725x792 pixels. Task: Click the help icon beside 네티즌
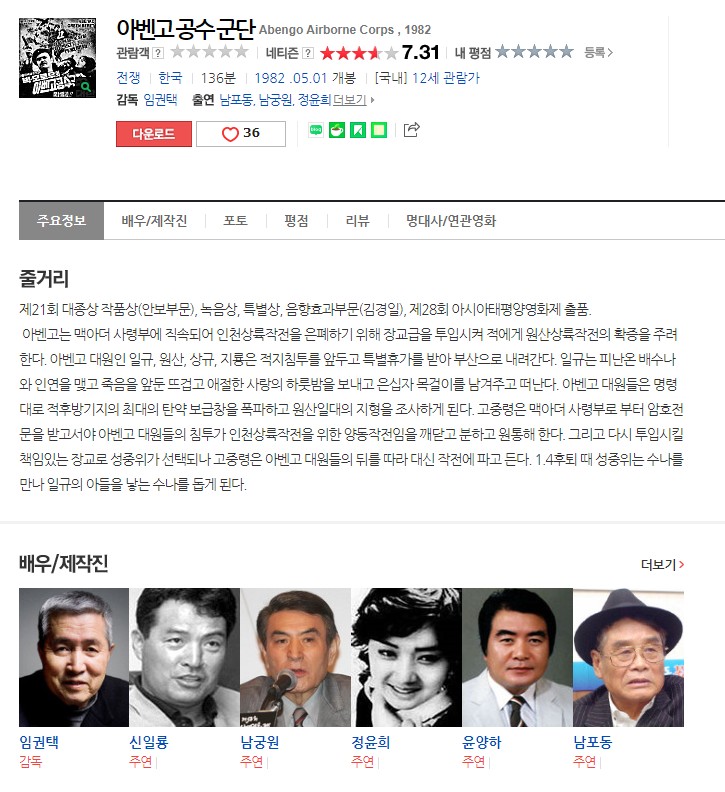coord(308,53)
